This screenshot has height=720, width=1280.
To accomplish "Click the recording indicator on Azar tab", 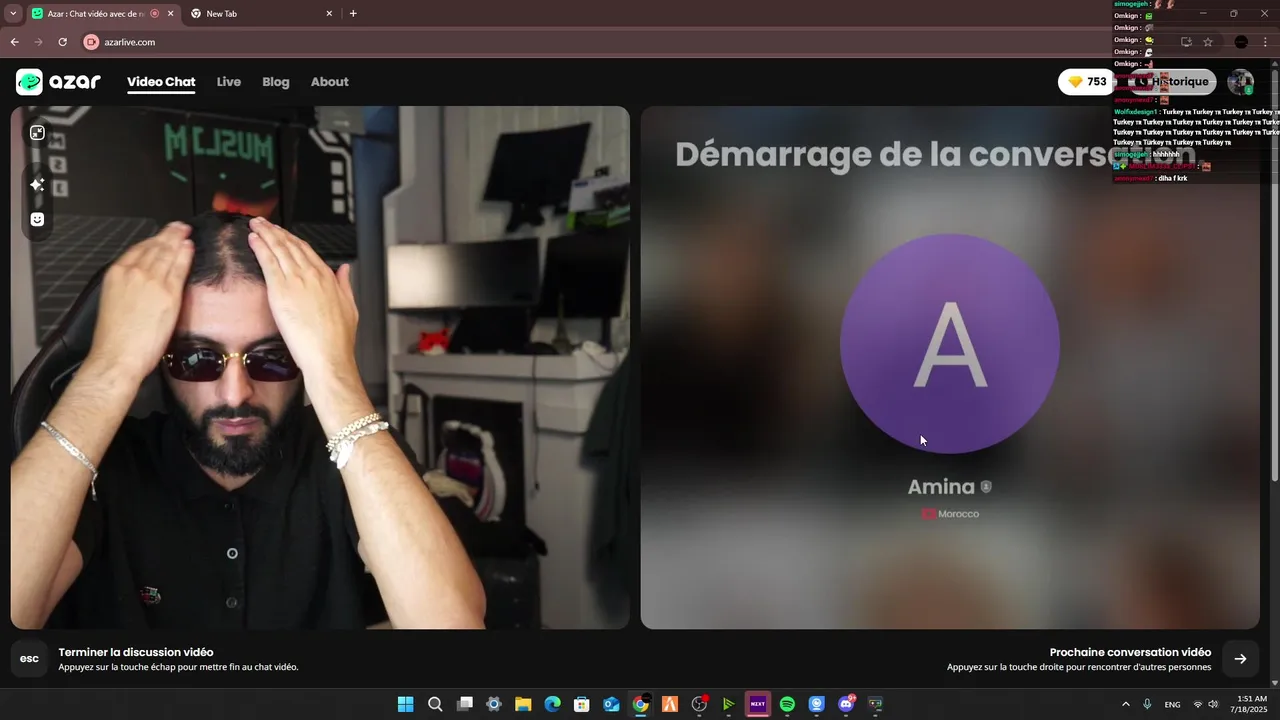I will pyautogui.click(x=154, y=14).
